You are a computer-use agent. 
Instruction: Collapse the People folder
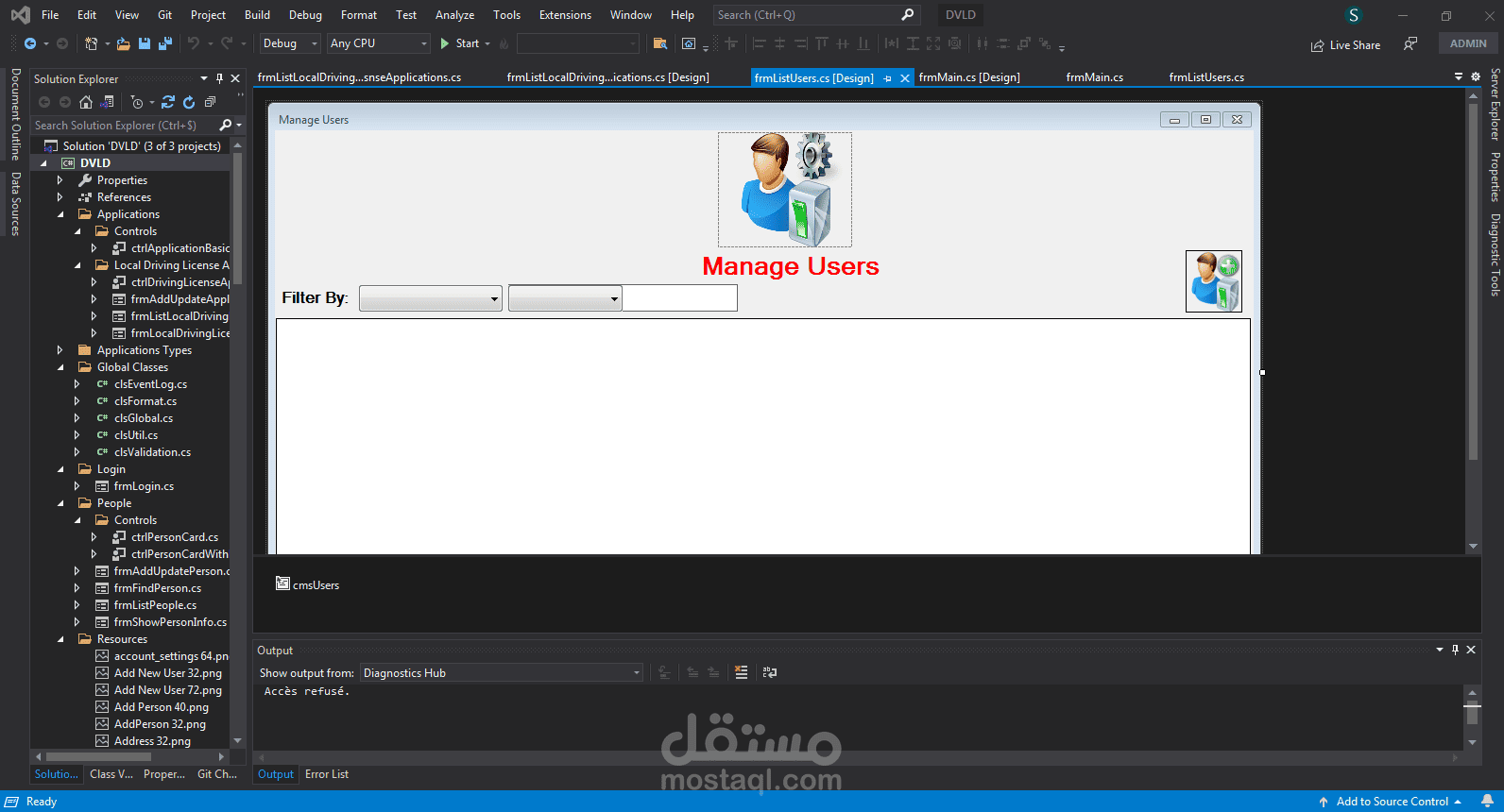point(60,503)
